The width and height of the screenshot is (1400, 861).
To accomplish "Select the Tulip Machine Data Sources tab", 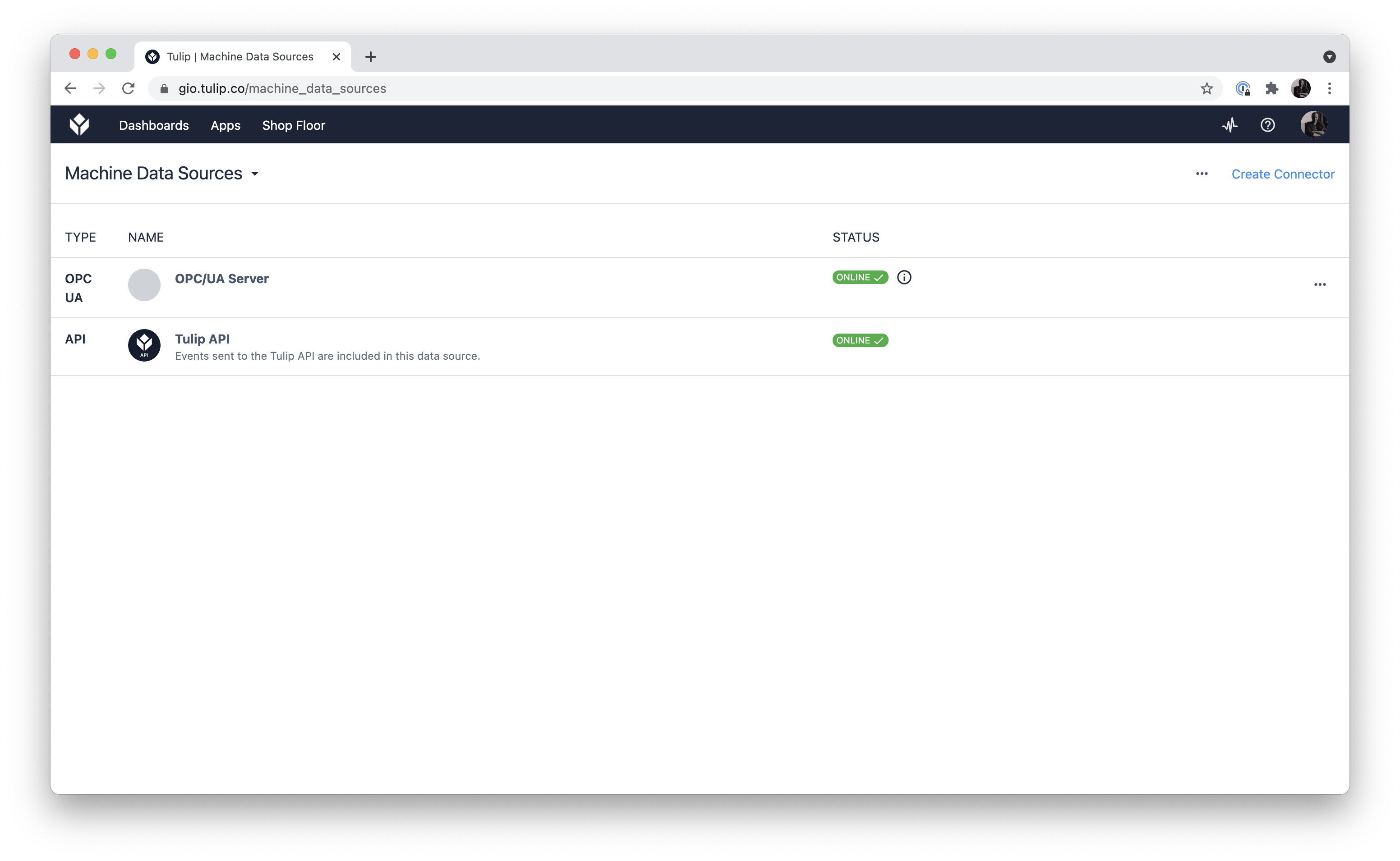I will 242,56.
